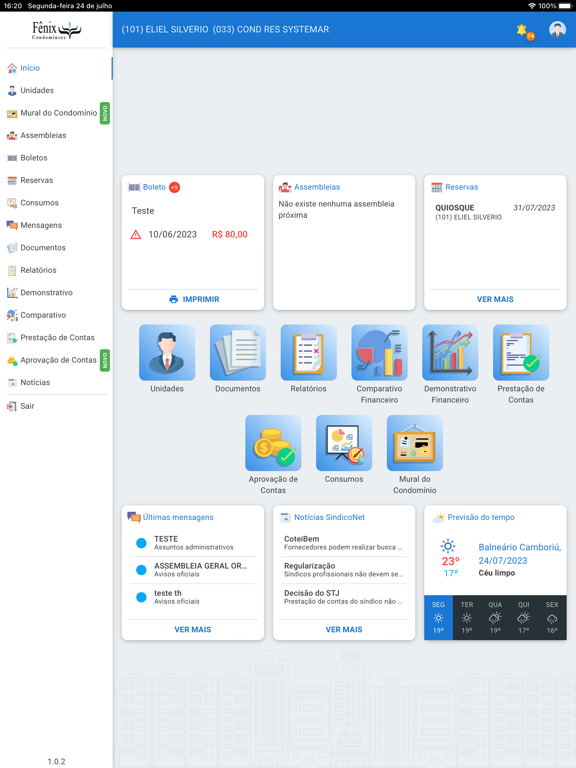
Task: Open the Relatórios clipboard tile
Action: pyautogui.click(x=309, y=352)
